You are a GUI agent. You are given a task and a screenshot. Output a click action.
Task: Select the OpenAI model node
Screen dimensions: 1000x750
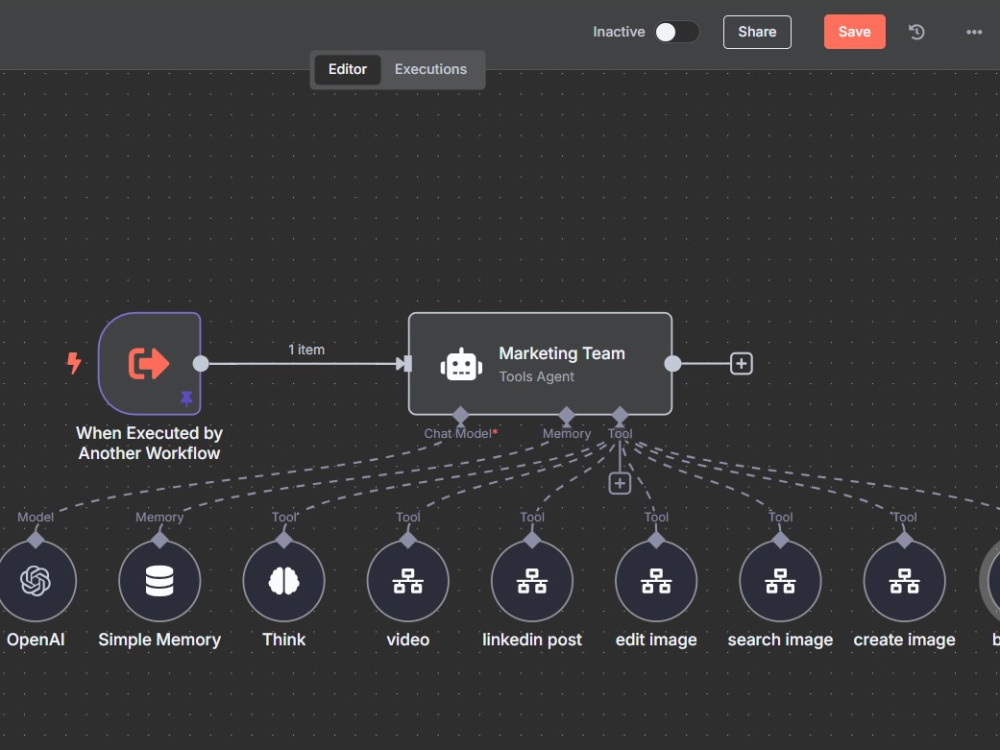point(36,581)
